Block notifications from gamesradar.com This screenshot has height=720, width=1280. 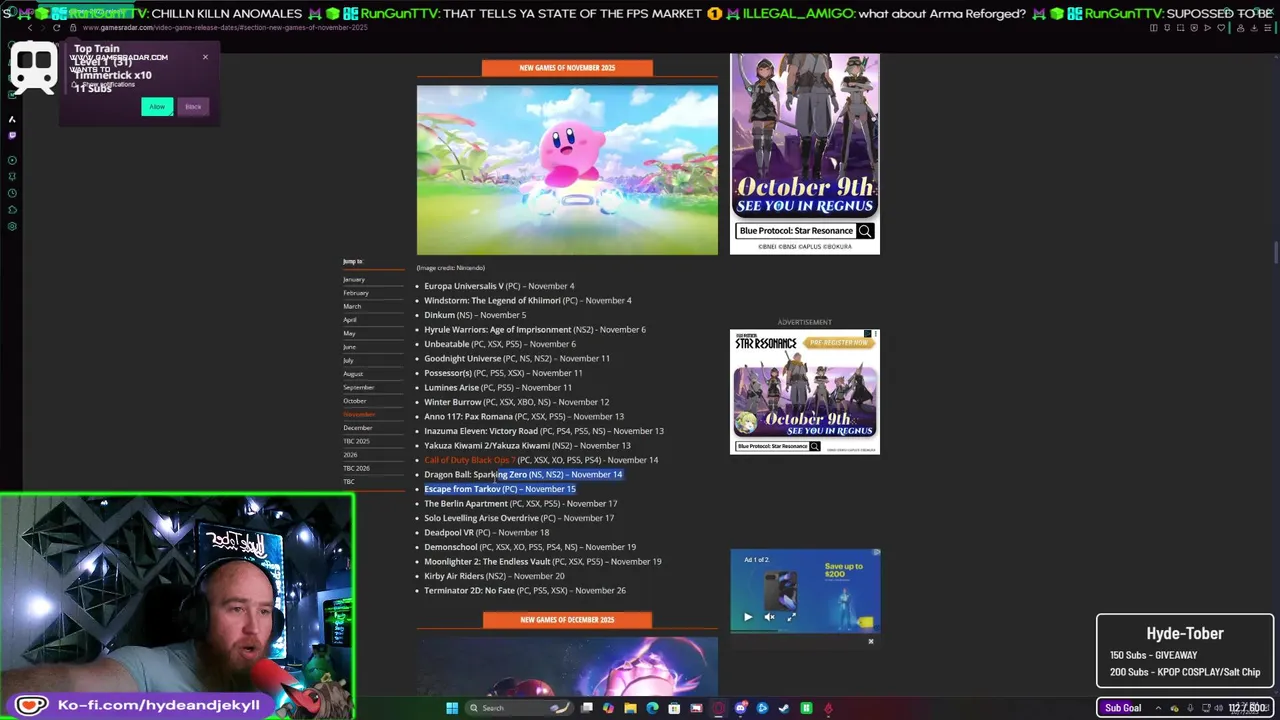coord(193,106)
